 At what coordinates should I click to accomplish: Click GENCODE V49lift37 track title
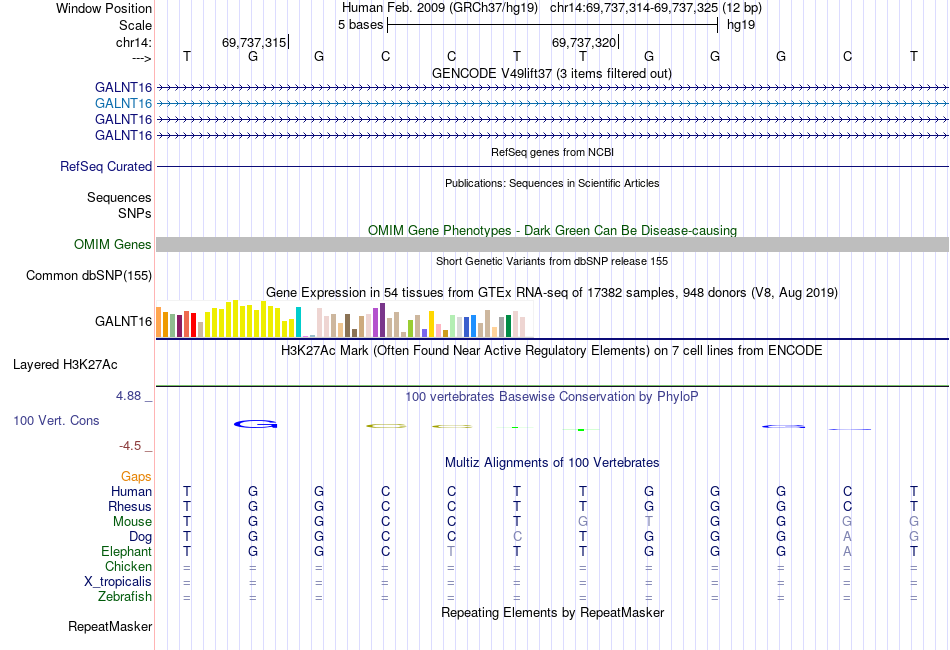click(x=551, y=74)
